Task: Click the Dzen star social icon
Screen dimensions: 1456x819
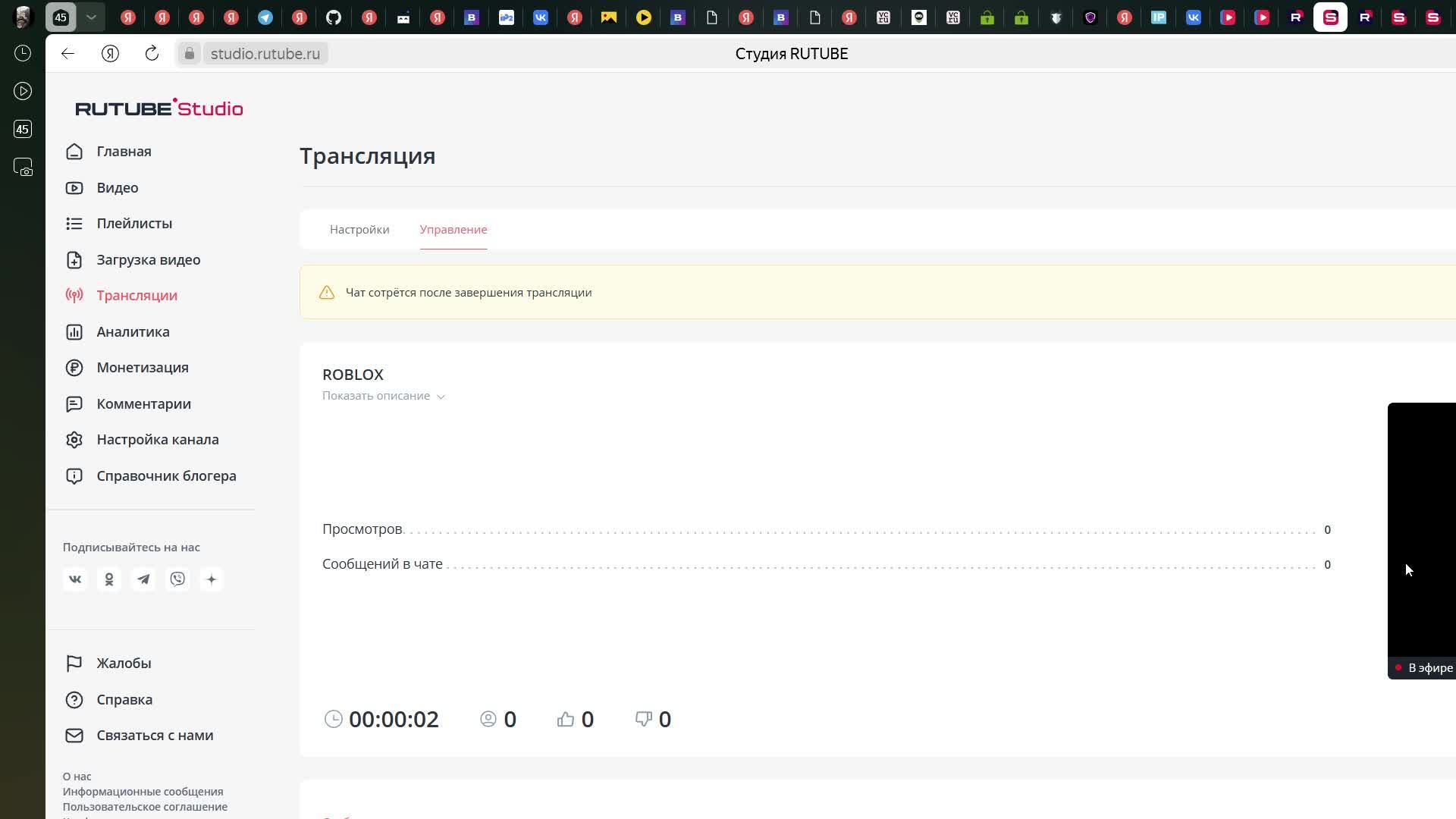Action: pyautogui.click(x=212, y=579)
